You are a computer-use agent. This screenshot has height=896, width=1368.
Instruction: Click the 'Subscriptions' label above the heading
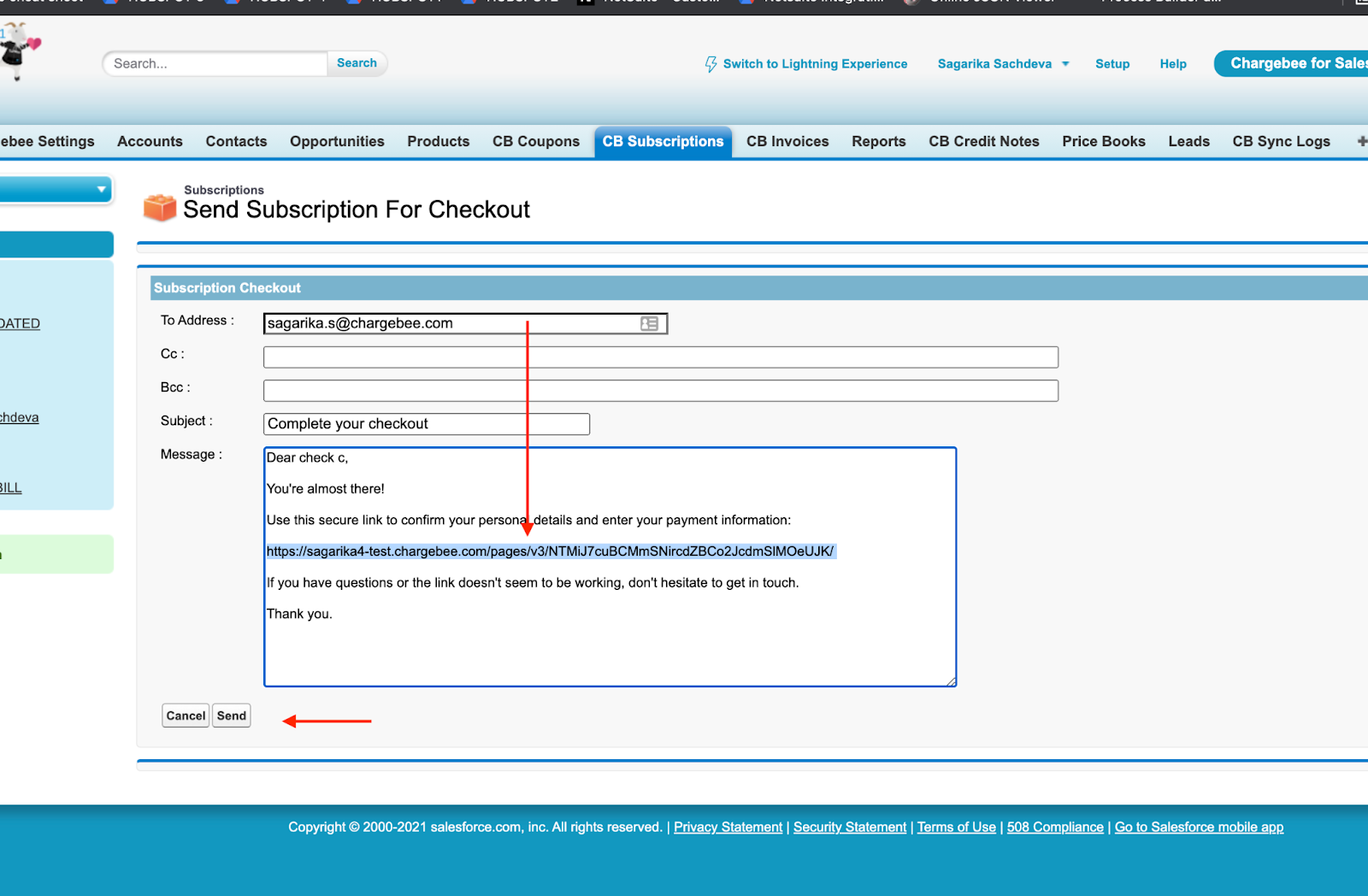(x=224, y=190)
